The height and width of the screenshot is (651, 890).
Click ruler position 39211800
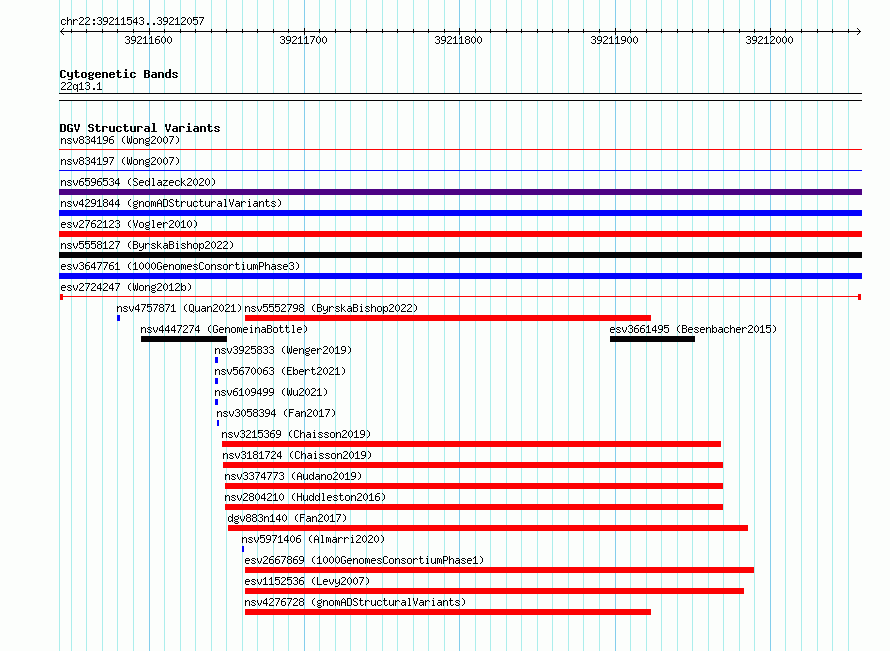pos(459,40)
